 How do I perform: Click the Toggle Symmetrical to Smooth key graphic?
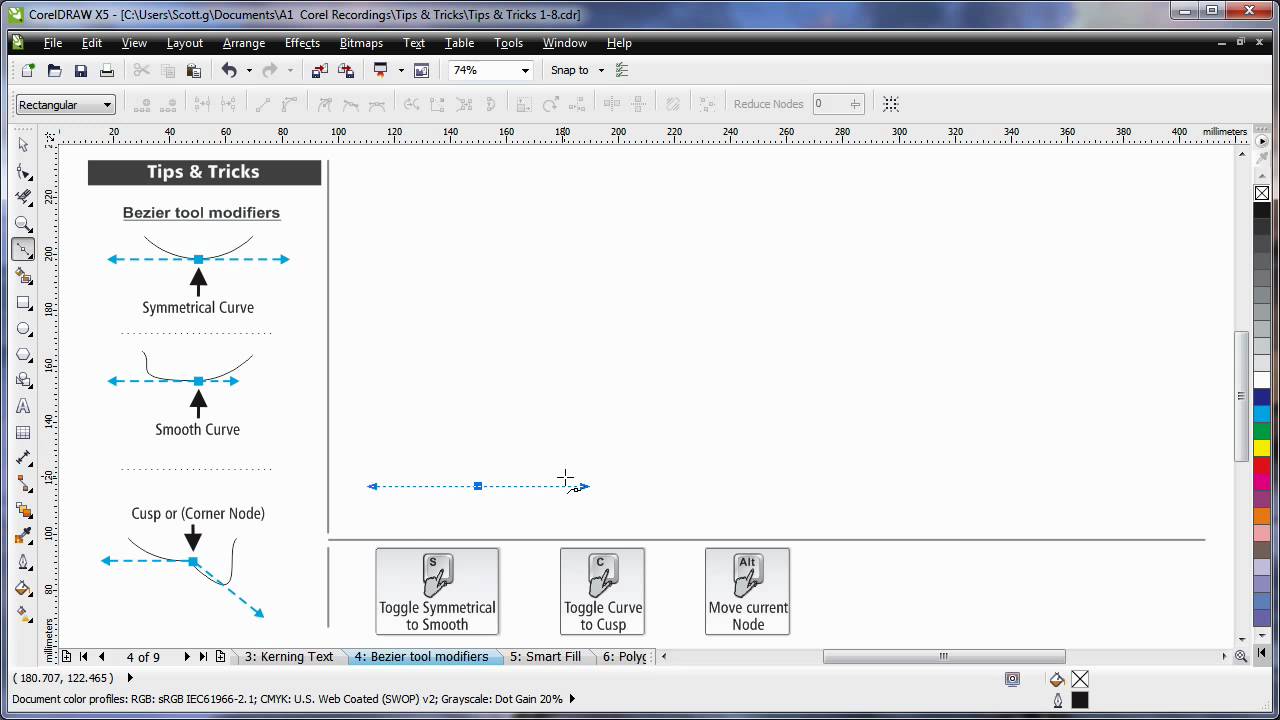point(437,591)
